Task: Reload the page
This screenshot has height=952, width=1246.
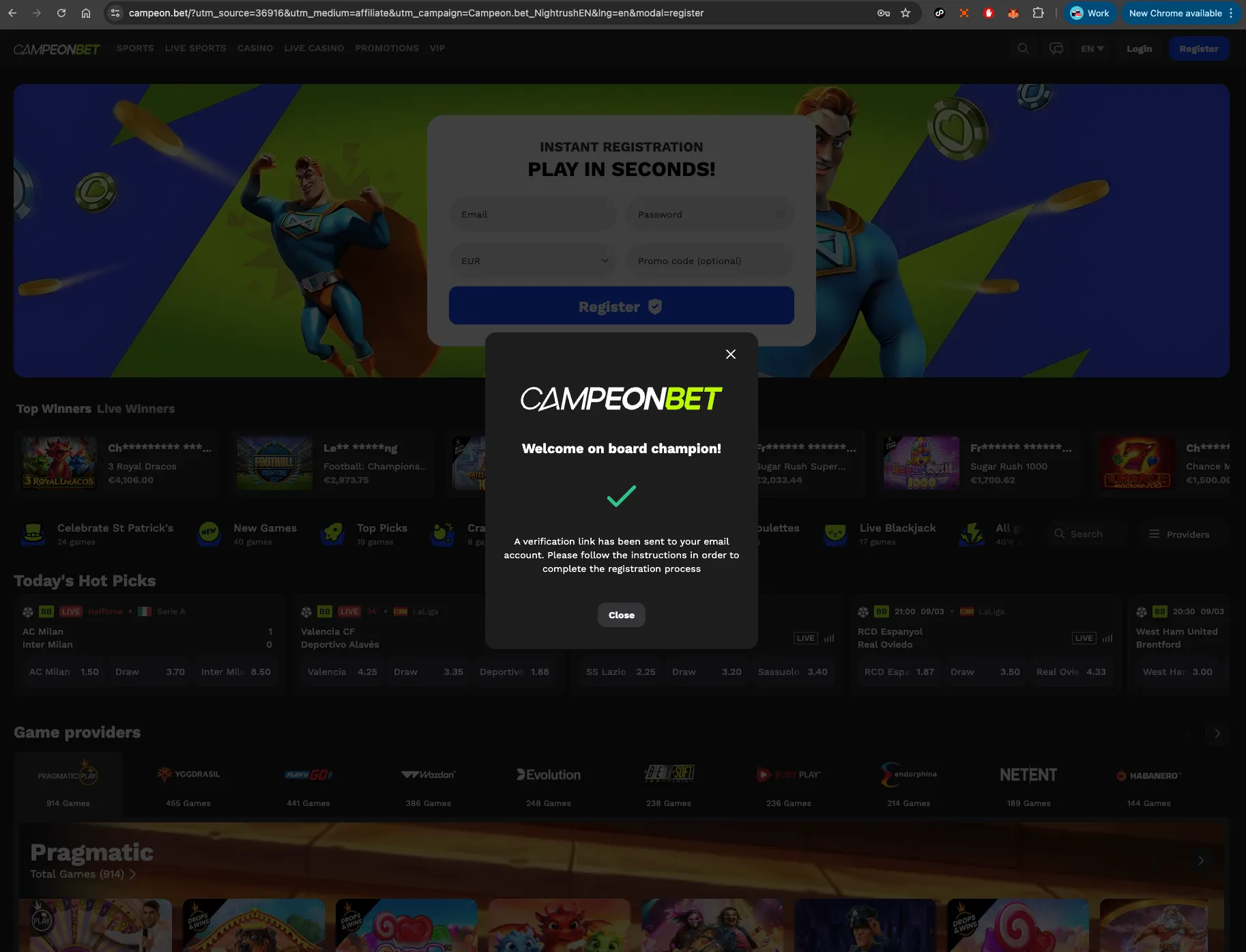Action: click(x=61, y=13)
